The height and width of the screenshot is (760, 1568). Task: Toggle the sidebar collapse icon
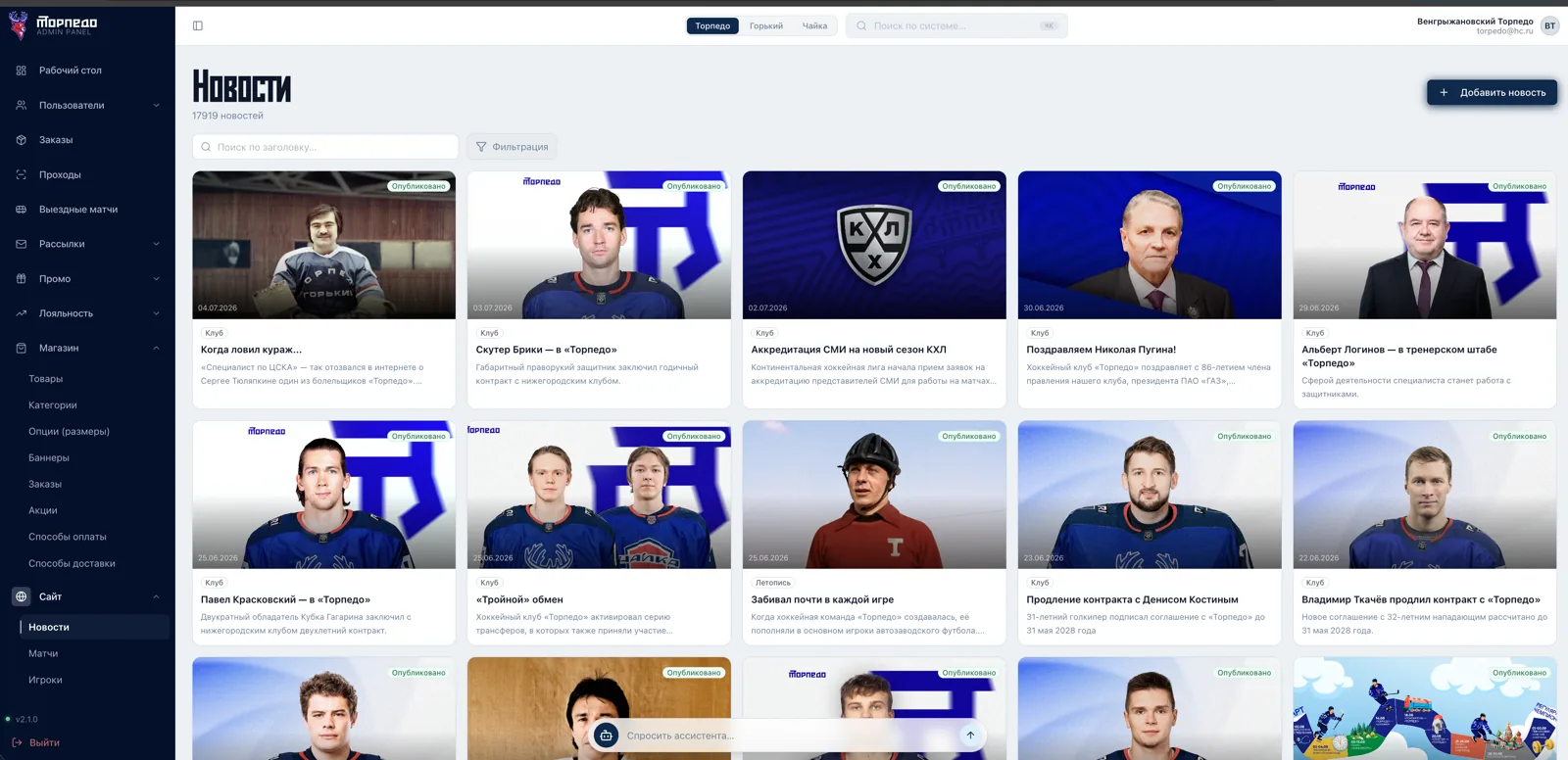pos(198,26)
